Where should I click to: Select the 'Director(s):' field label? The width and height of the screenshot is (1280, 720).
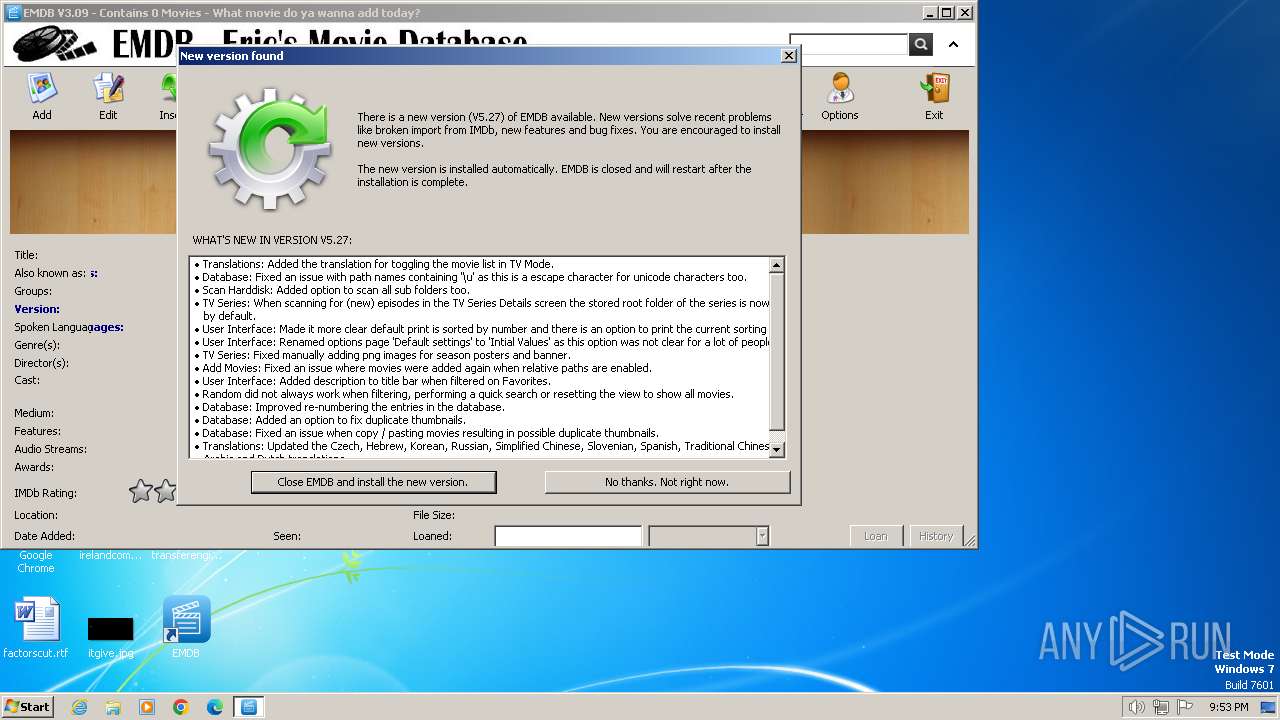click(41, 363)
